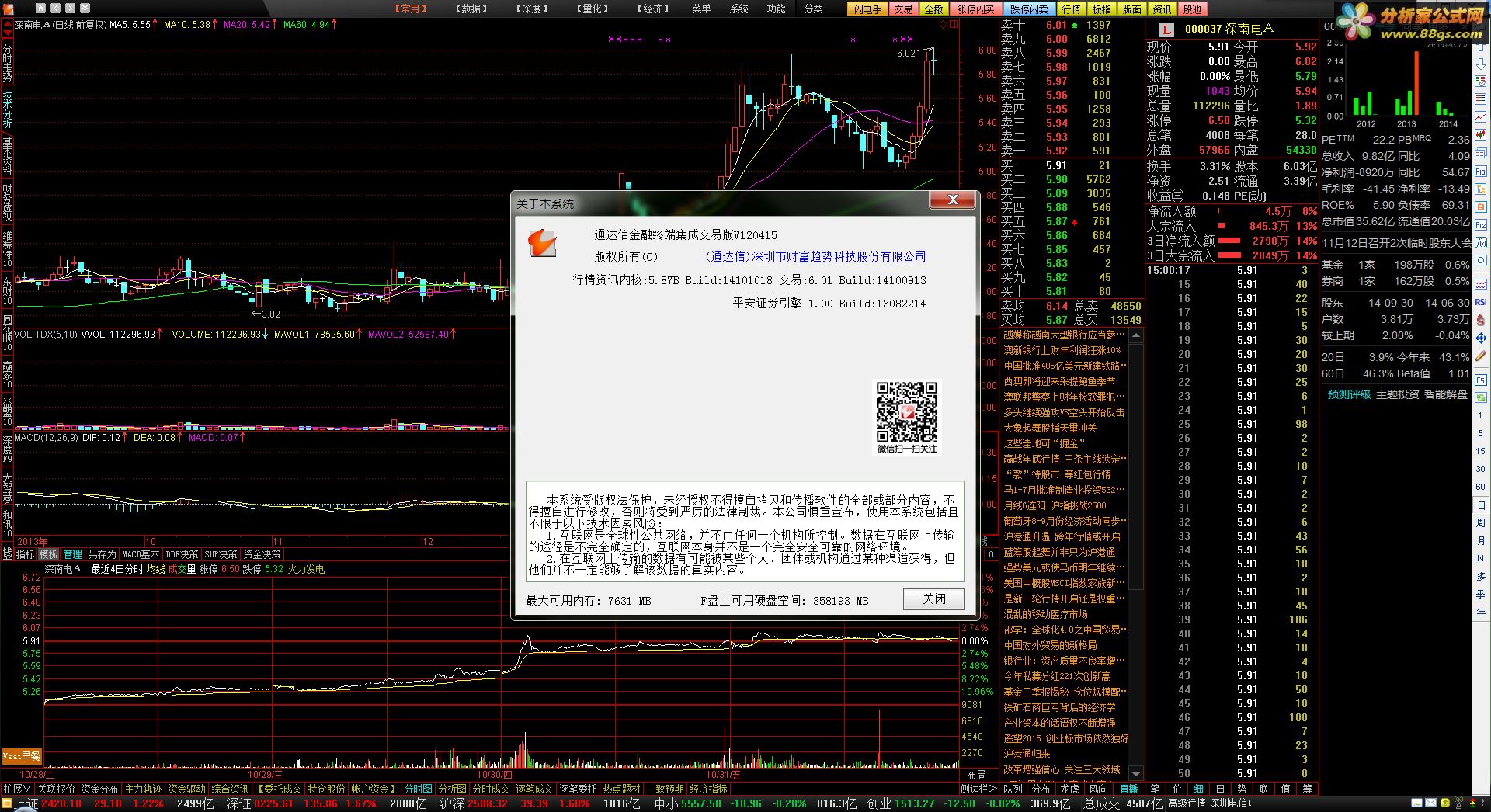1491x812 pixels.
Task: Select the DDE决策 template tab
Action: (182, 554)
